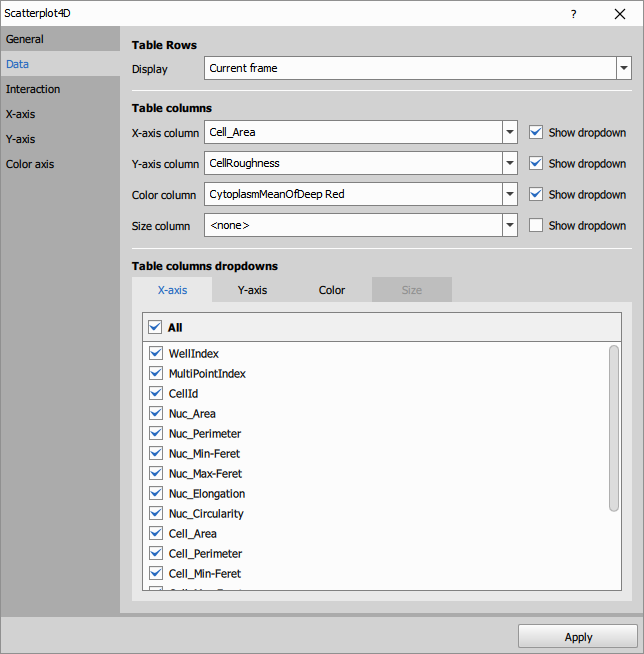Expand X-axis column dropdown arrow
Image resolution: width=644 pixels, height=654 pixels.
click(x=510, y=132)
